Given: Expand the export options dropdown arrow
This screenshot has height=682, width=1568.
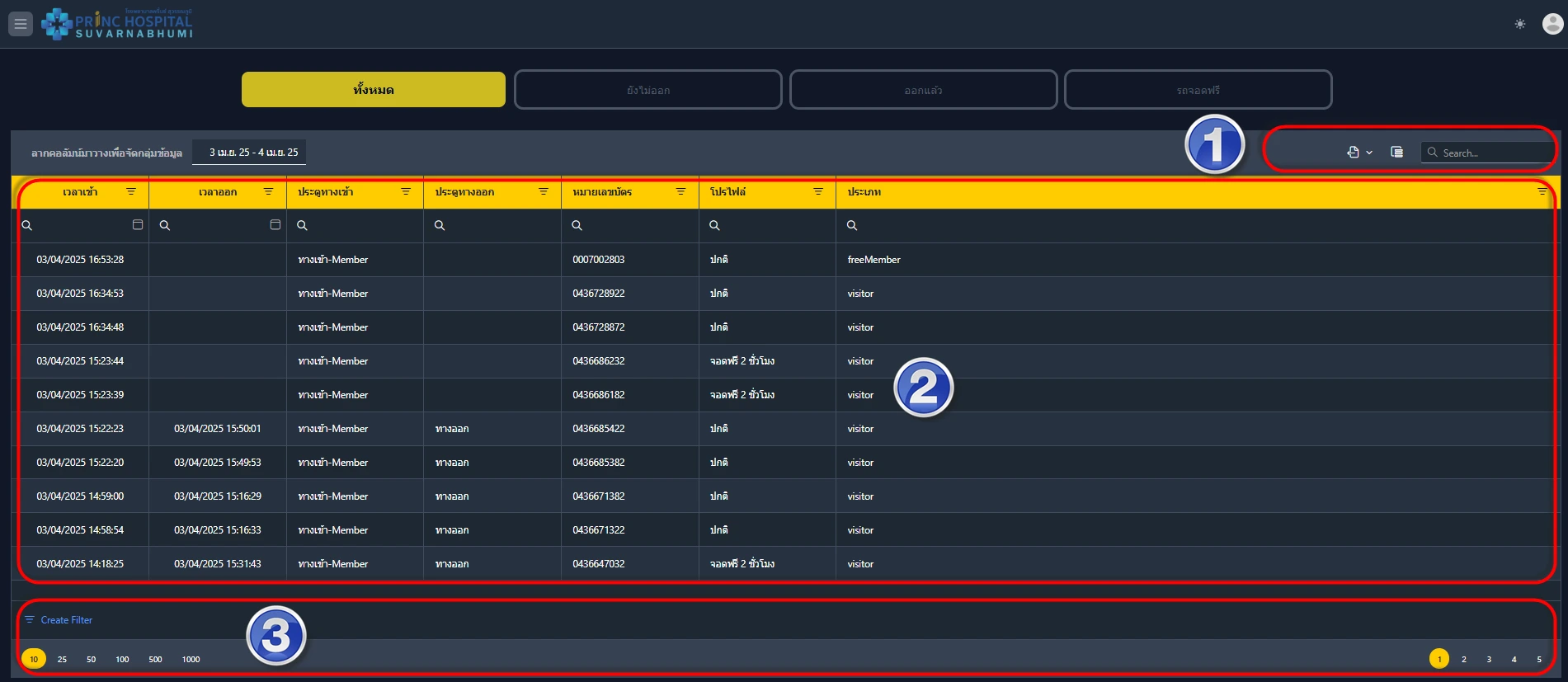Looking at the screenshot, I should click(x=1369, y=153).
